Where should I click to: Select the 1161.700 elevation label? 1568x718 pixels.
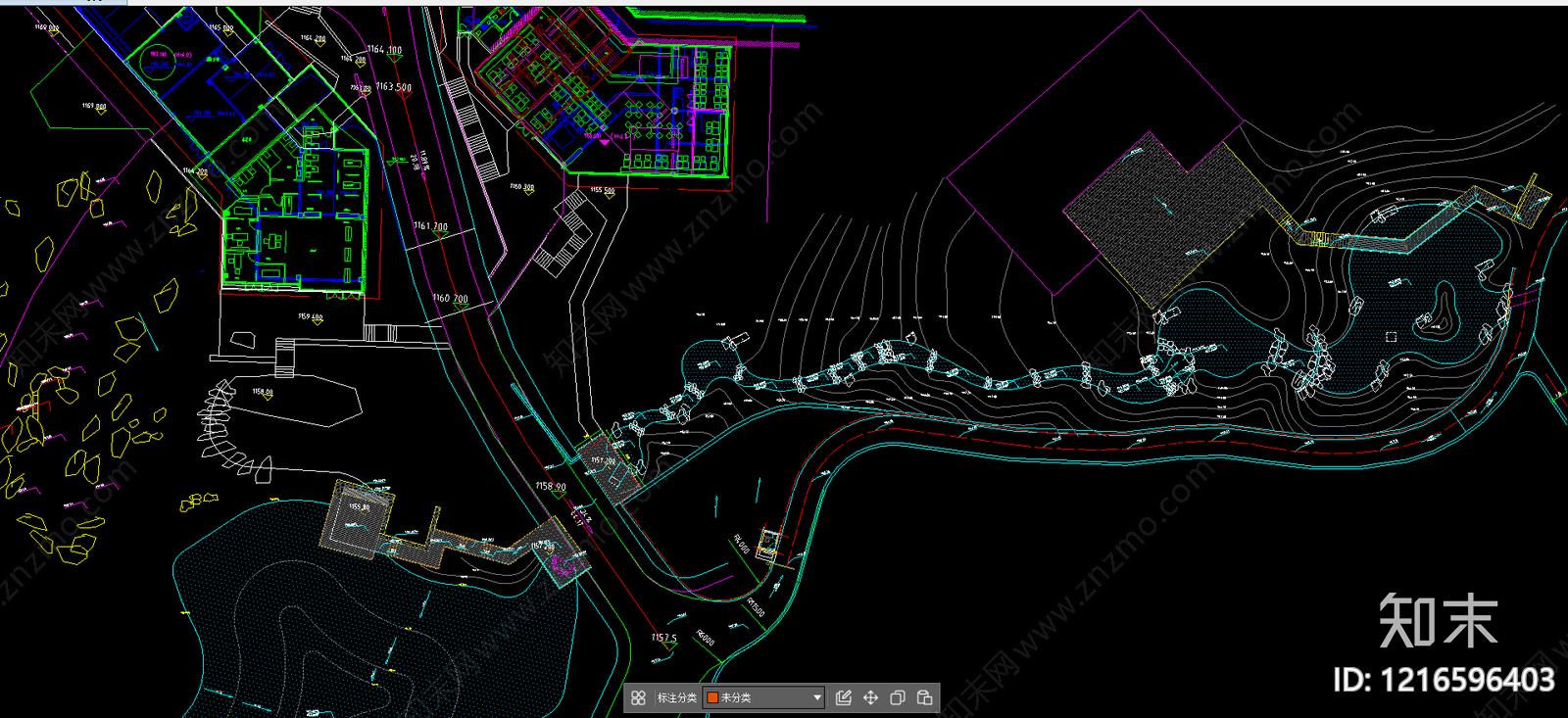point(430,226)
